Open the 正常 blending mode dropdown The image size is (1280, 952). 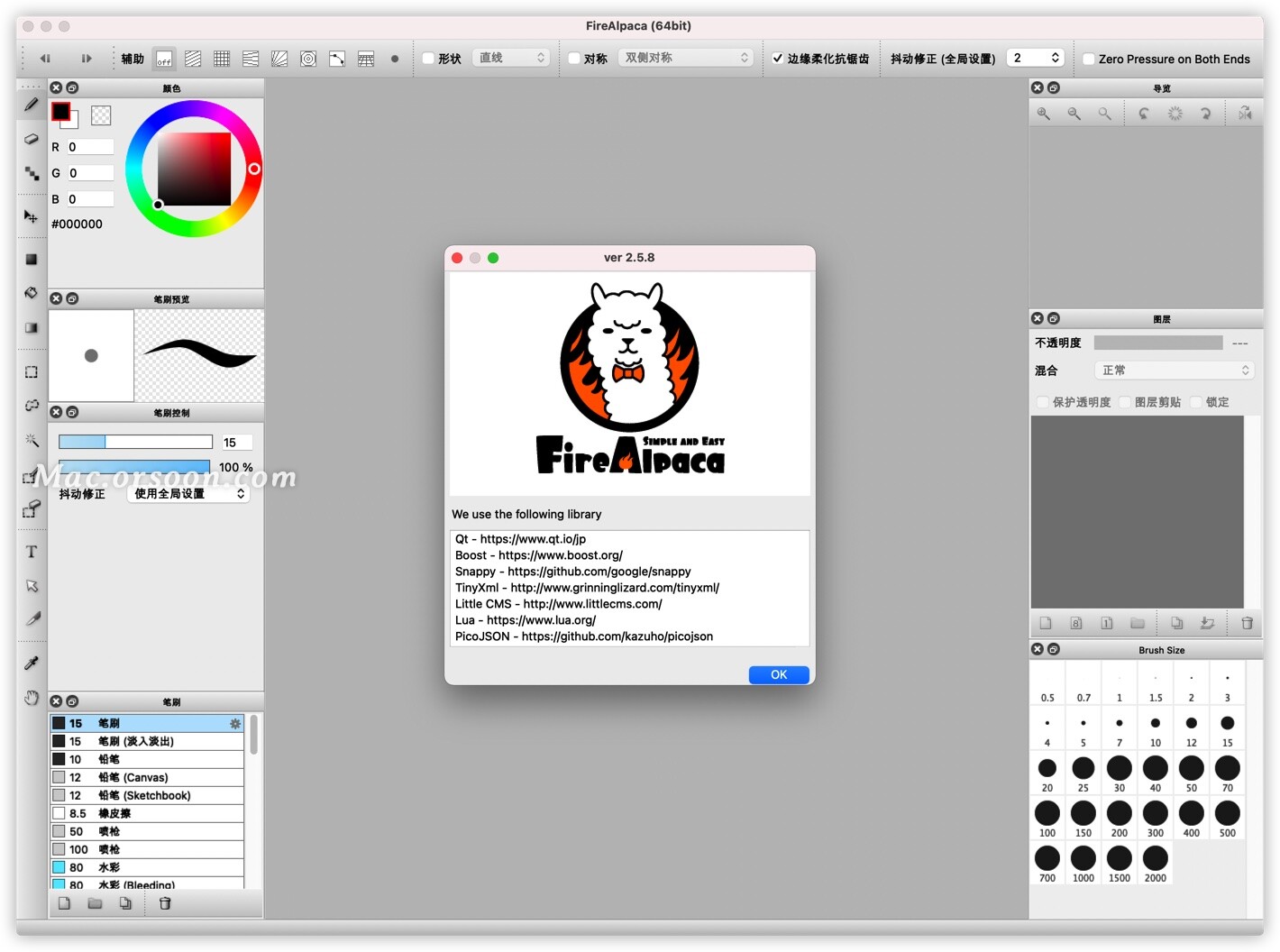coord(1175,371)
